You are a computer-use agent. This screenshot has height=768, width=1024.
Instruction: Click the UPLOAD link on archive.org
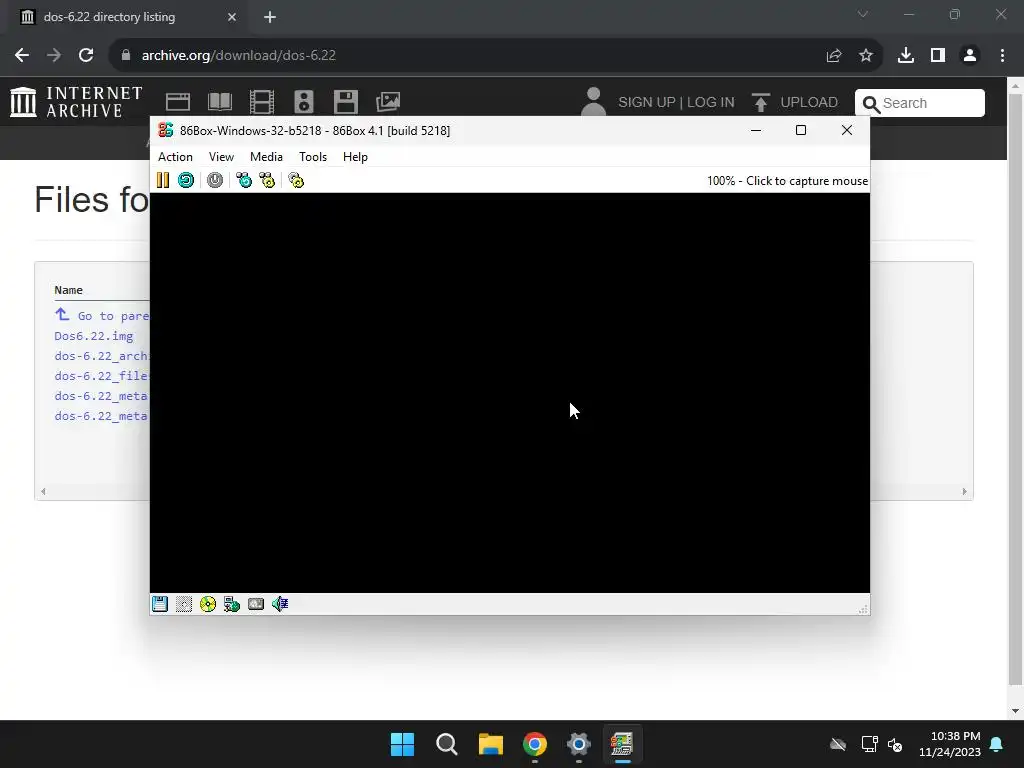[x=795, y=103]
